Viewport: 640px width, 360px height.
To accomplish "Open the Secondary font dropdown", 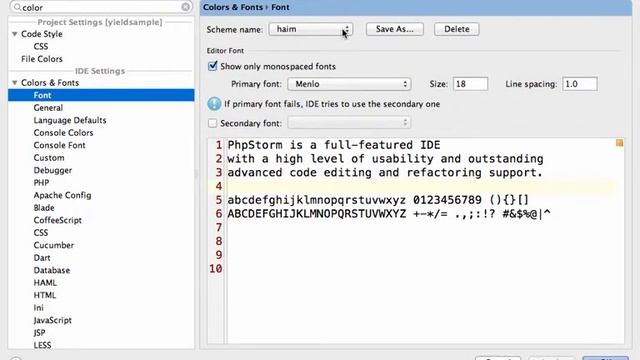I will tap(349, 122).
